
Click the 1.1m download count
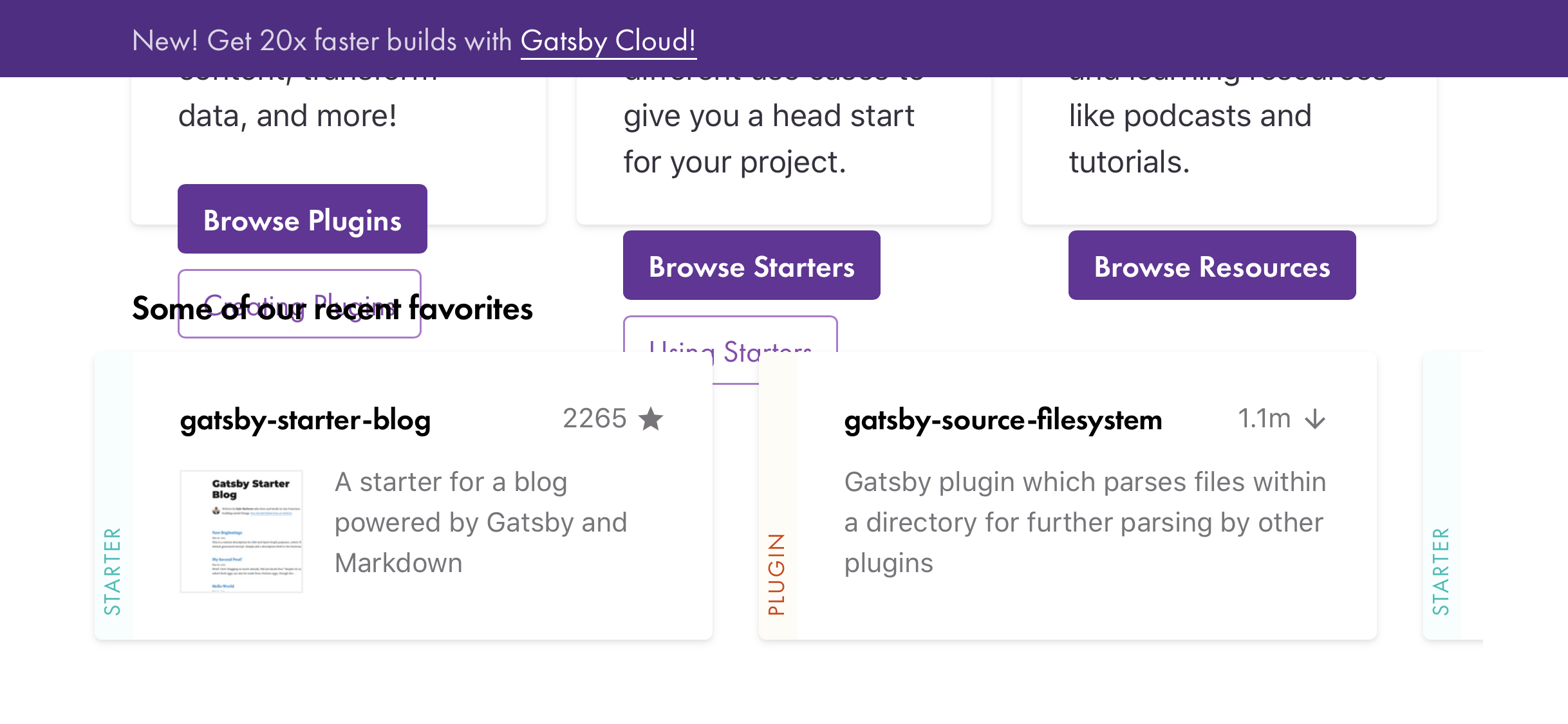click(1265, 418)
